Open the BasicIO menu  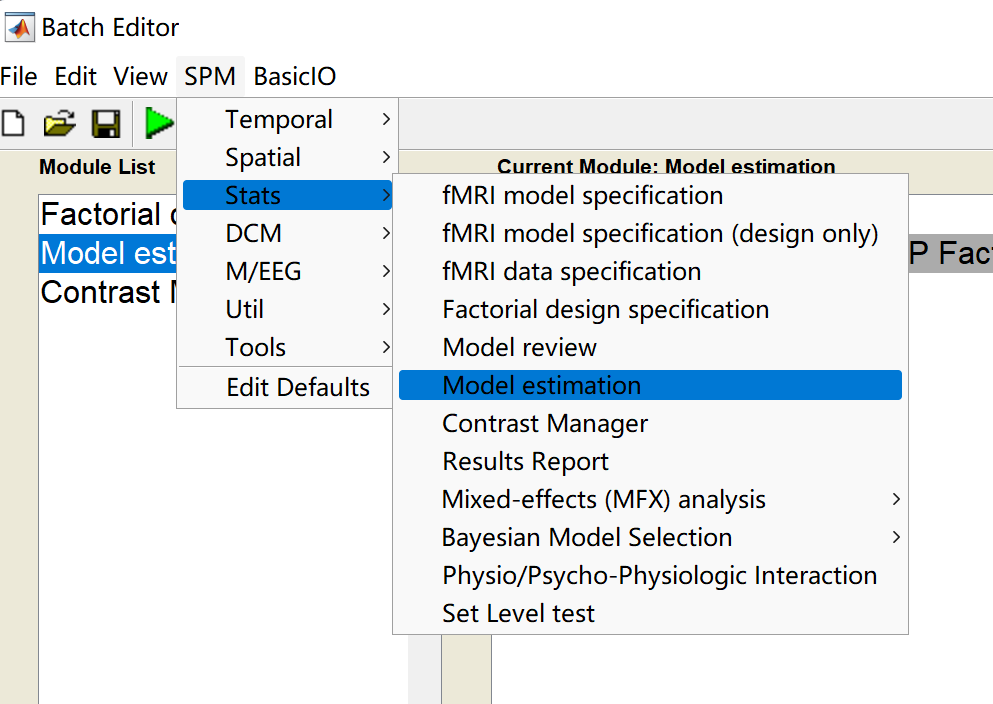point(295,76)
